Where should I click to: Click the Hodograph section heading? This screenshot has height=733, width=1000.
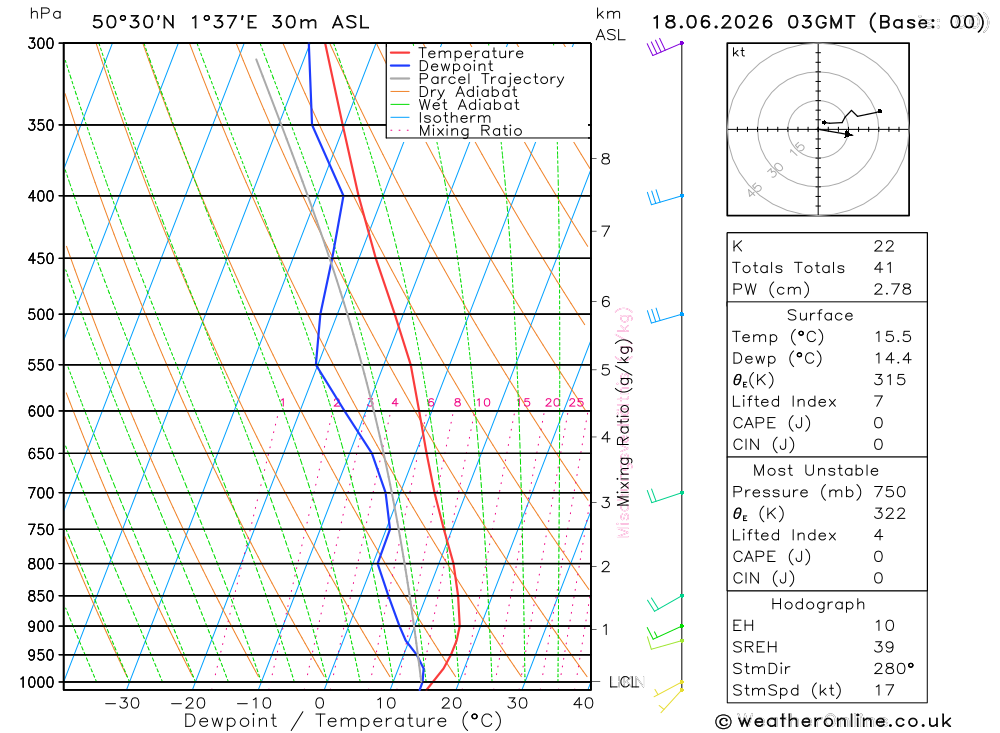coord(818,604)
